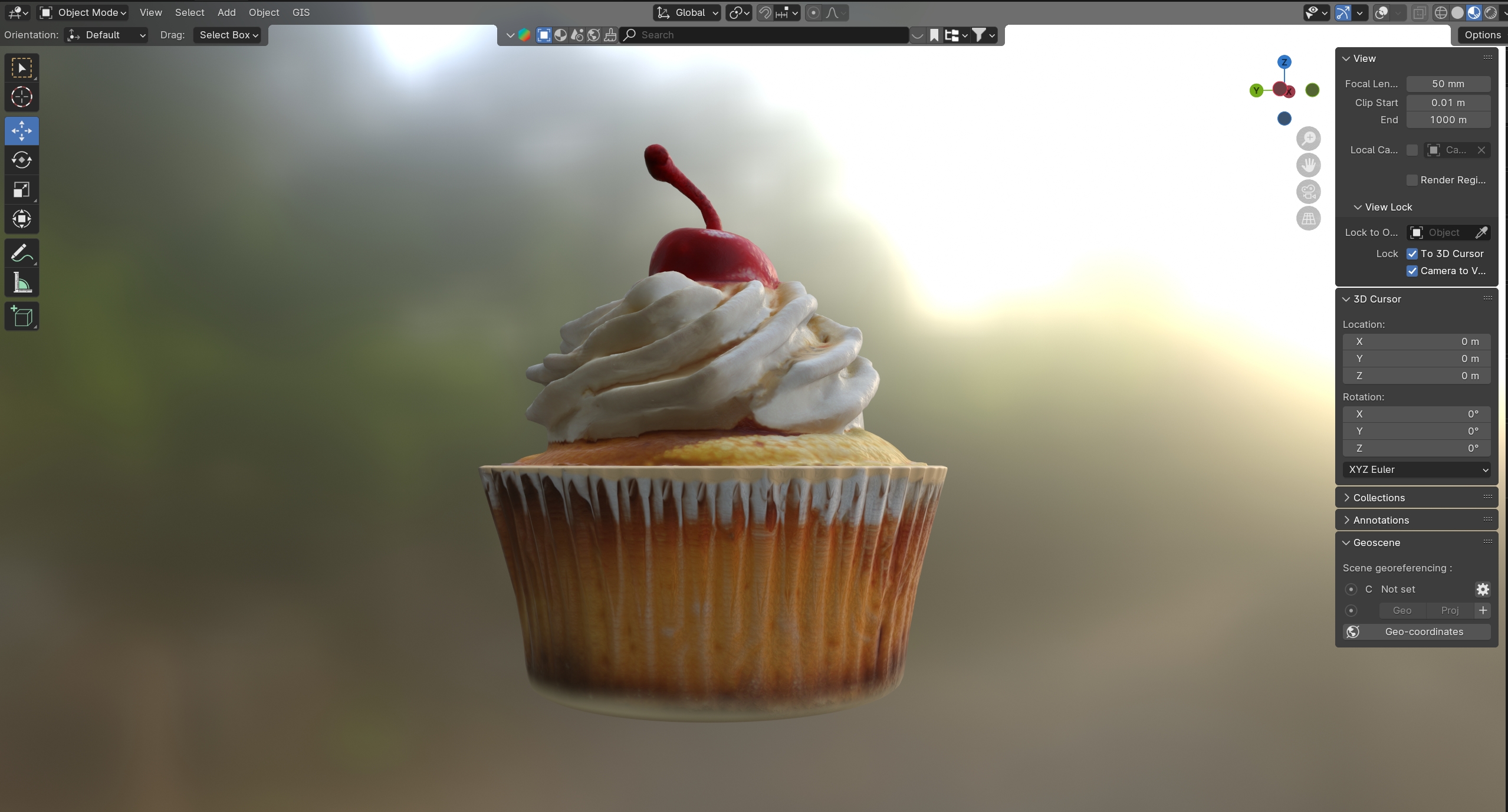
Task: Switch to perspective/orthographic grid icon
Action: coord(1308,219)
